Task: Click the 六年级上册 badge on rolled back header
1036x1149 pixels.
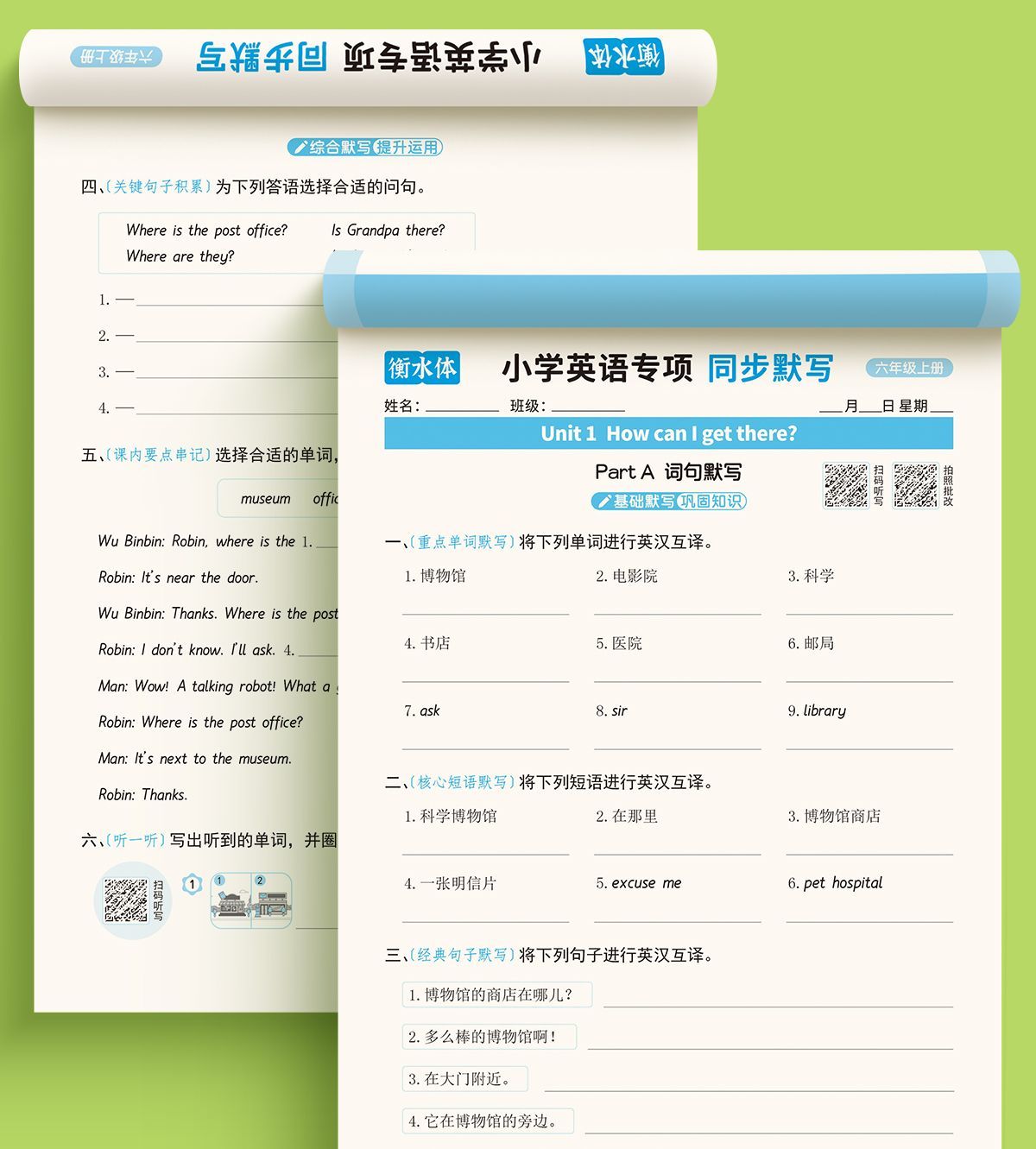Action: point(117,57)
